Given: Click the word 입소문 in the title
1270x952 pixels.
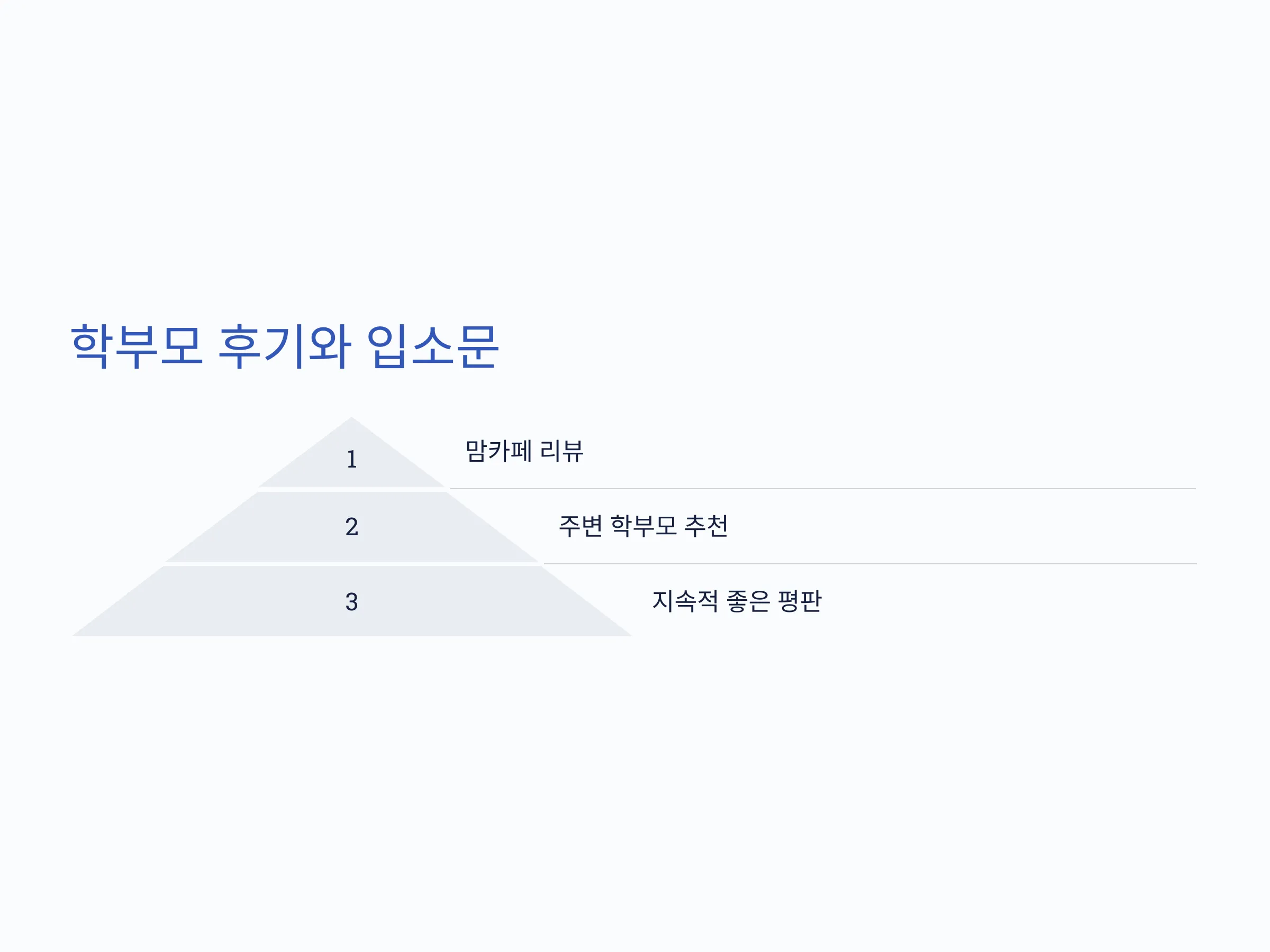Looking at the screenshot, I should coord(432,346).
